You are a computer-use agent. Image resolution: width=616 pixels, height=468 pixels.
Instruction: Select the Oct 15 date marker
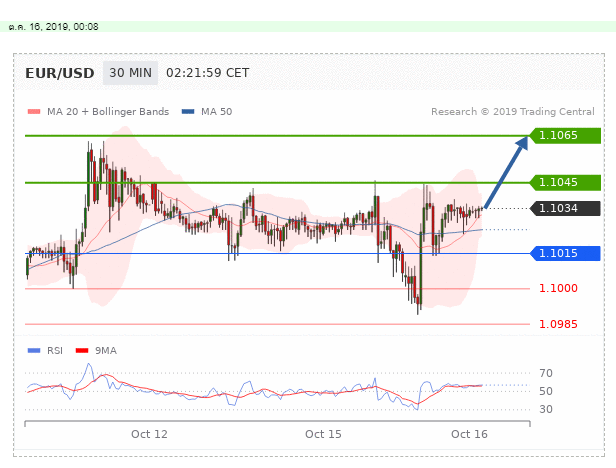[323, 433]
